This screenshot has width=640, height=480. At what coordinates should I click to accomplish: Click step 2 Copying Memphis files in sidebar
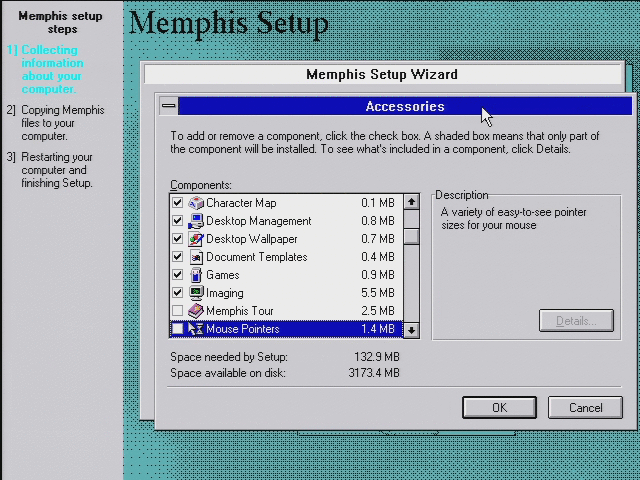coord(55,123)
